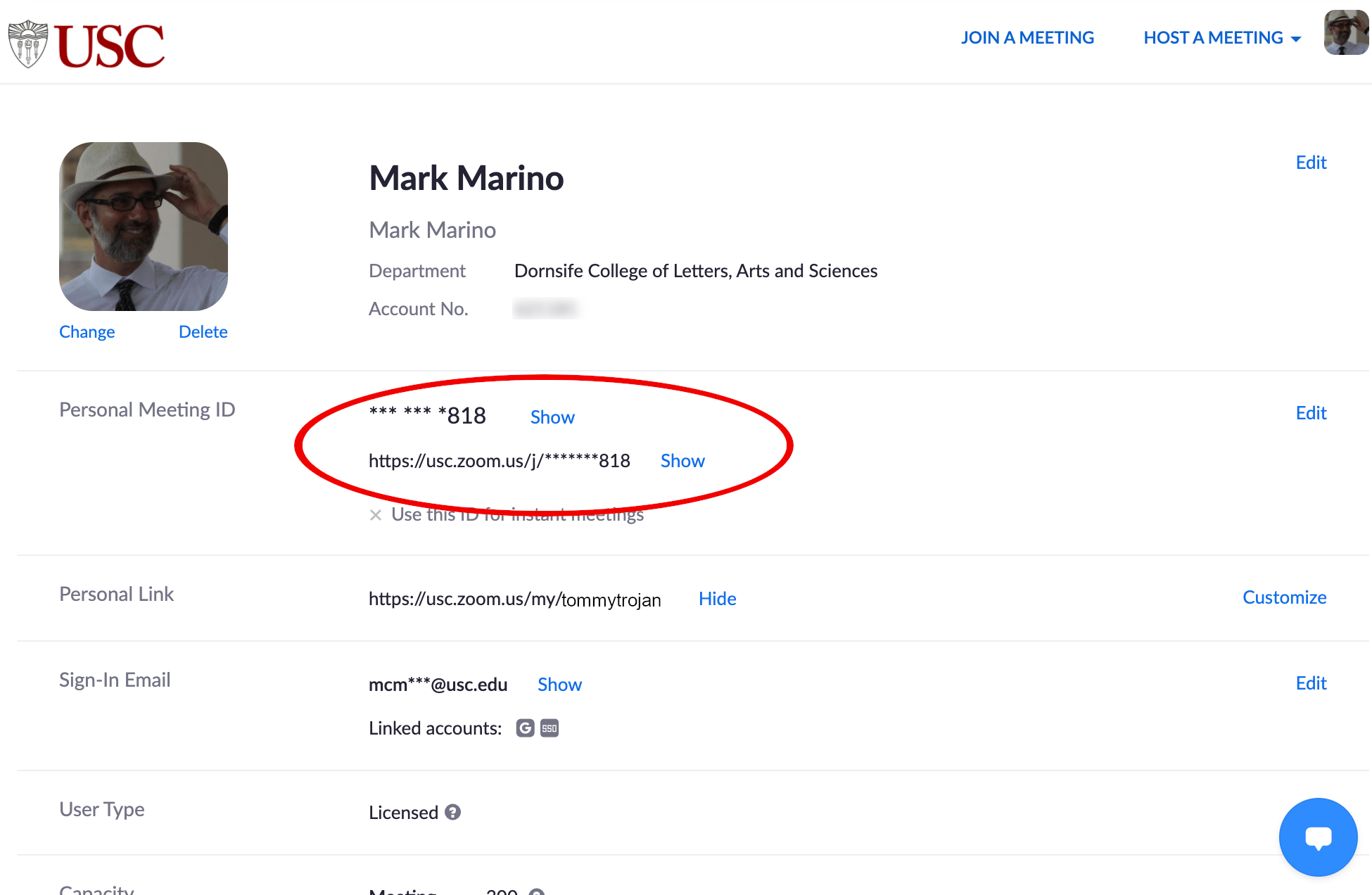Viewport: 1372px width, 895px height.
Task: Open the Licensed user type help icon
Action: pyautogui.click(x=452, y=813)
